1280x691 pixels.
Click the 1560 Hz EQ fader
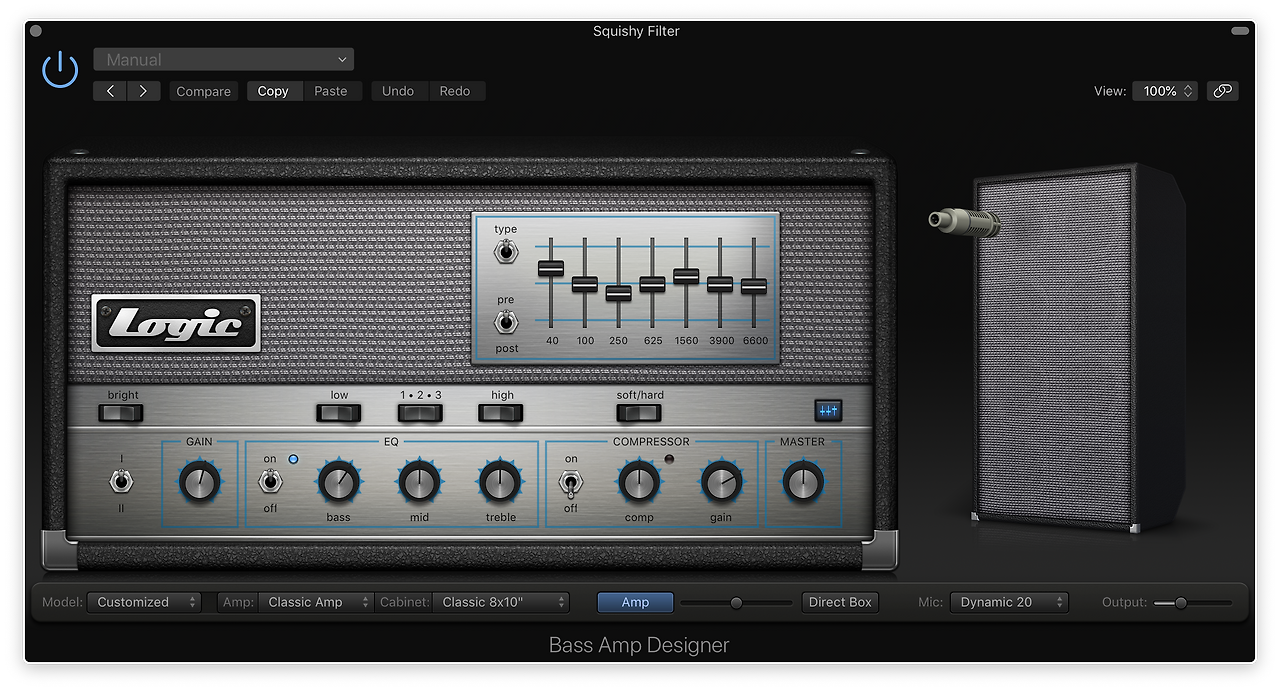(686, 276)
